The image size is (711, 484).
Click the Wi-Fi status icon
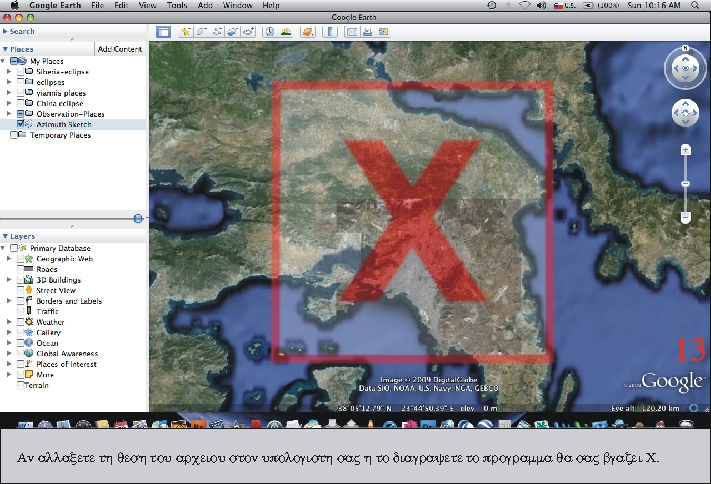coord(525,5)
